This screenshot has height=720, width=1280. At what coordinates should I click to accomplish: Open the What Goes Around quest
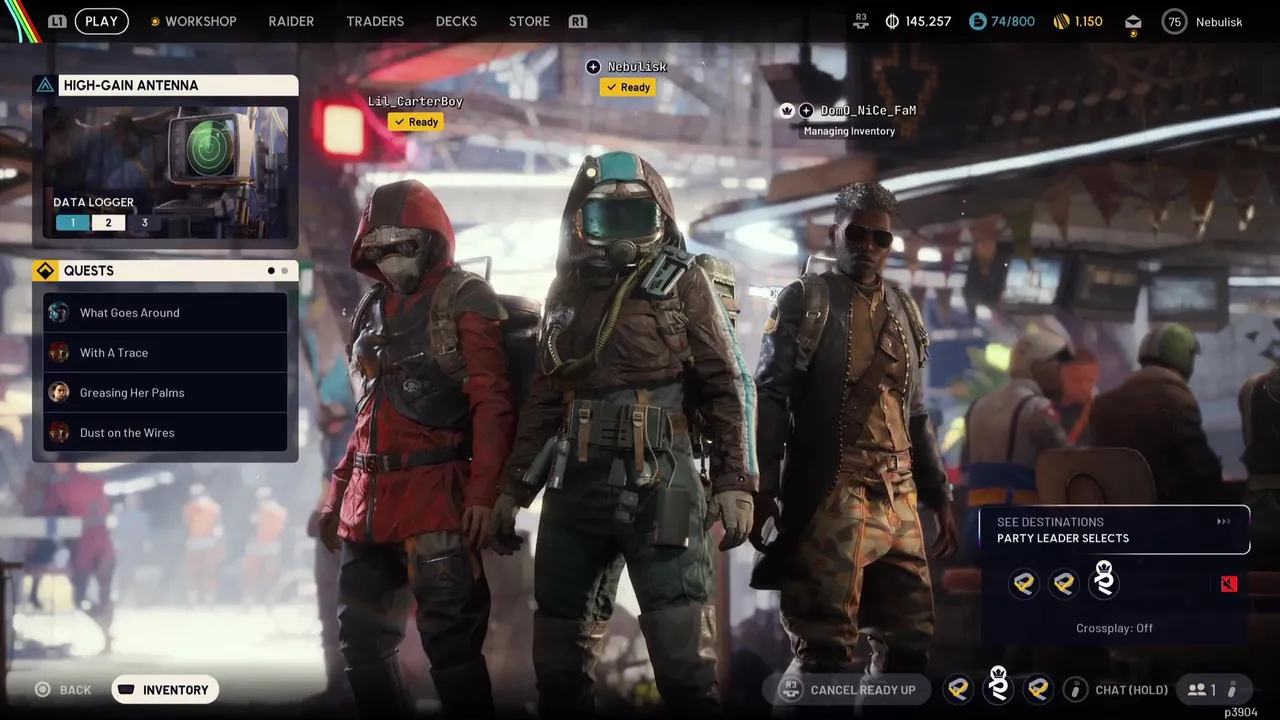click(x=166, y=312)
